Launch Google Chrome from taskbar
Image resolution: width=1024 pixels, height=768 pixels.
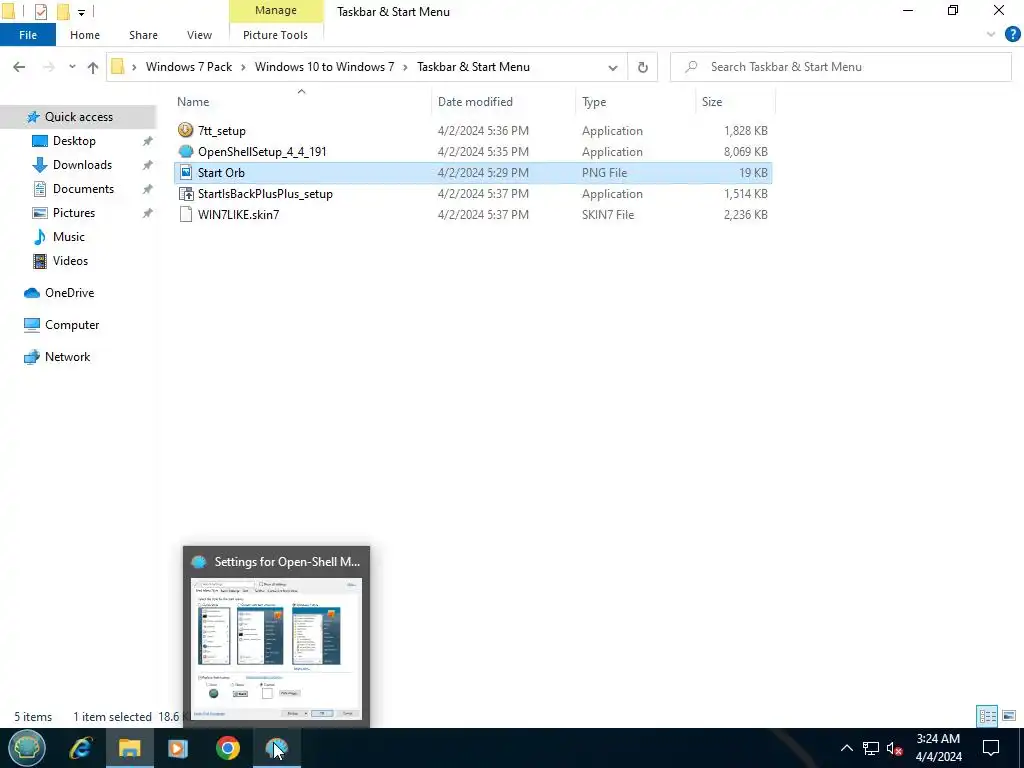[x=228, y=748]
